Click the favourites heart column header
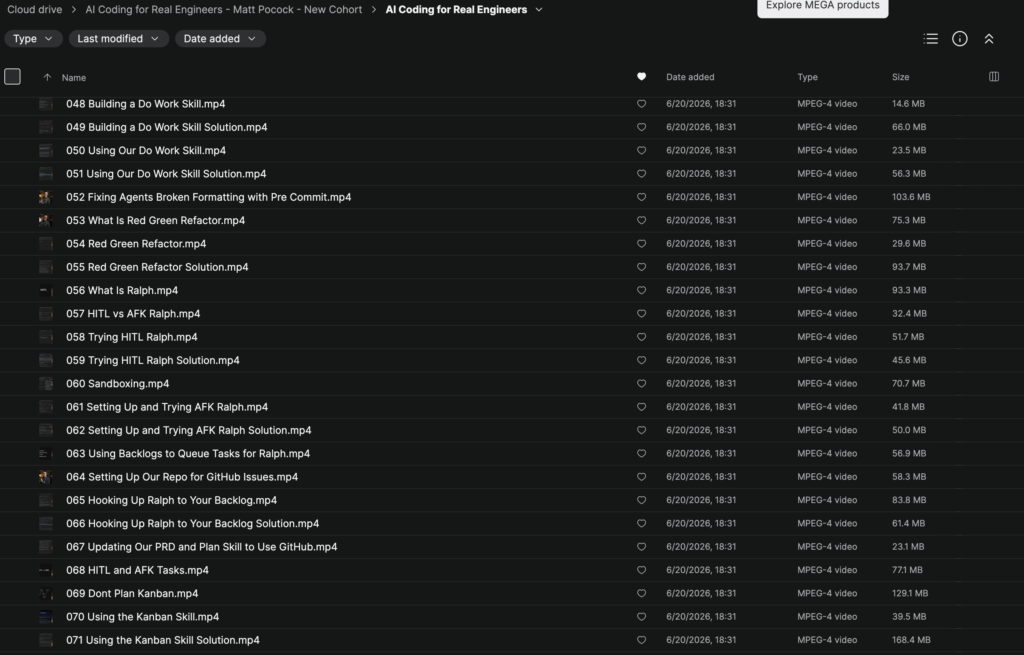This screenshot has width=1024, height=655. [x=641, y=76]
